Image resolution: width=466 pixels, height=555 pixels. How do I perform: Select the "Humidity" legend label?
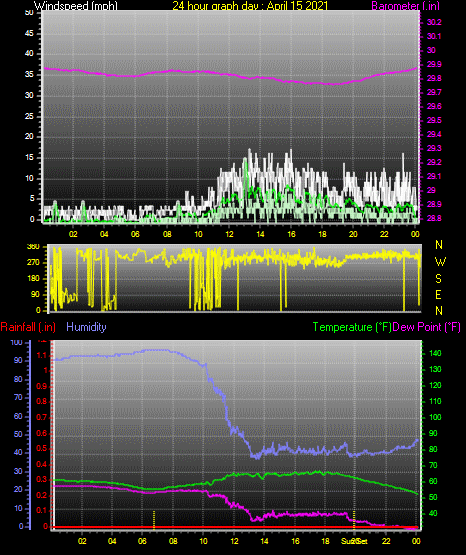(86, 327)
